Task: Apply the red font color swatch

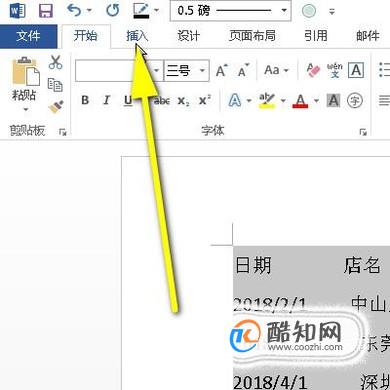Action: click(300, 101)
